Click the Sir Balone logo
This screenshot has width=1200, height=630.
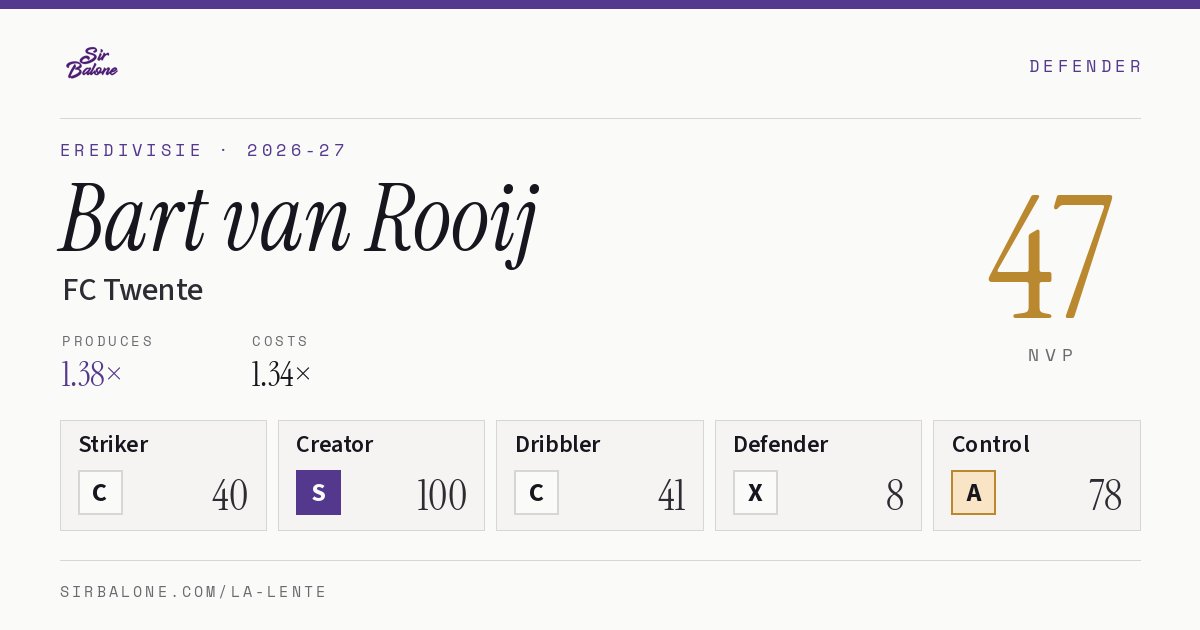point(92,63)
